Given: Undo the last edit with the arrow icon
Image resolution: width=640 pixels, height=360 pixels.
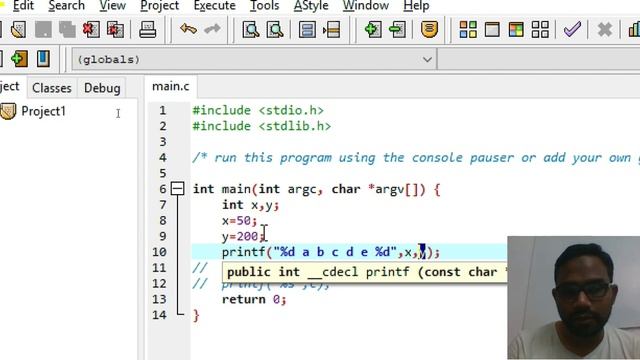Looking at the screenshot, I should point(188,29).
